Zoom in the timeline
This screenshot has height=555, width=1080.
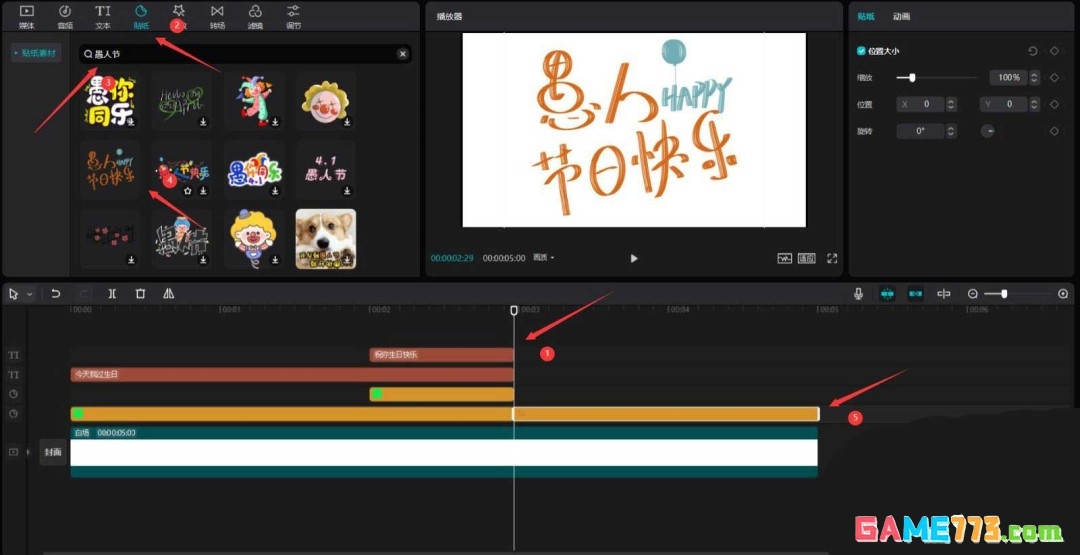coord(1063,294)
